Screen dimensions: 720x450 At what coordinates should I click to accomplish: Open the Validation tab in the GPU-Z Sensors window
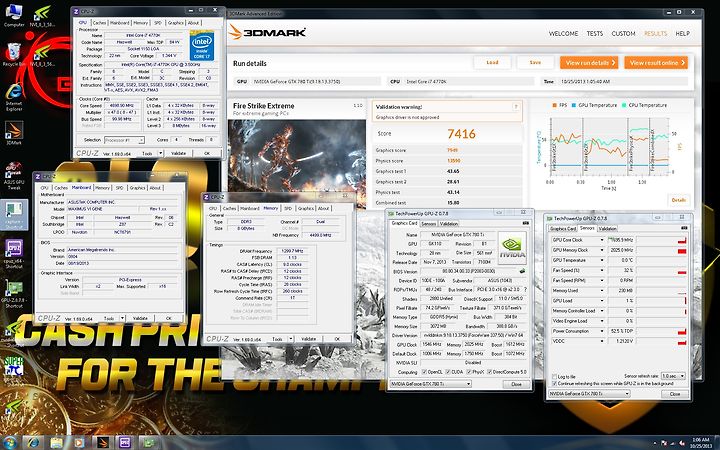[608, 228]
